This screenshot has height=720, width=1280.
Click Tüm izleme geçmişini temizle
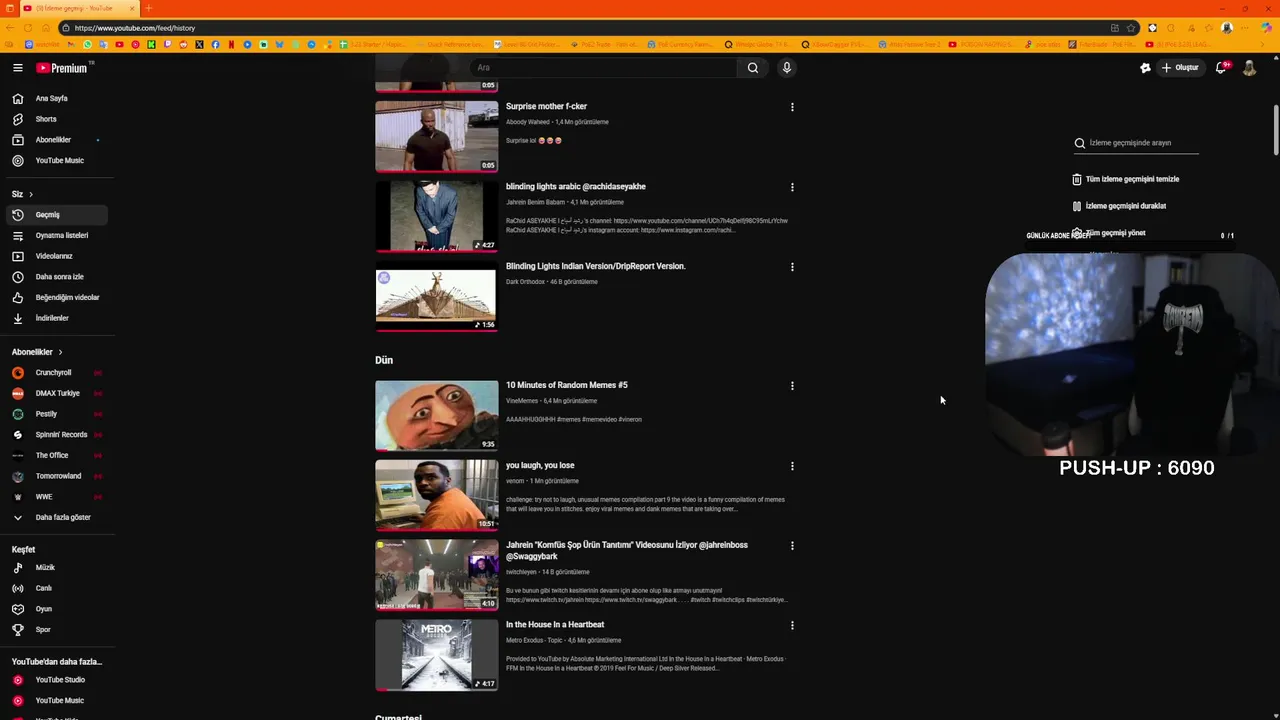pos(1125,179)
